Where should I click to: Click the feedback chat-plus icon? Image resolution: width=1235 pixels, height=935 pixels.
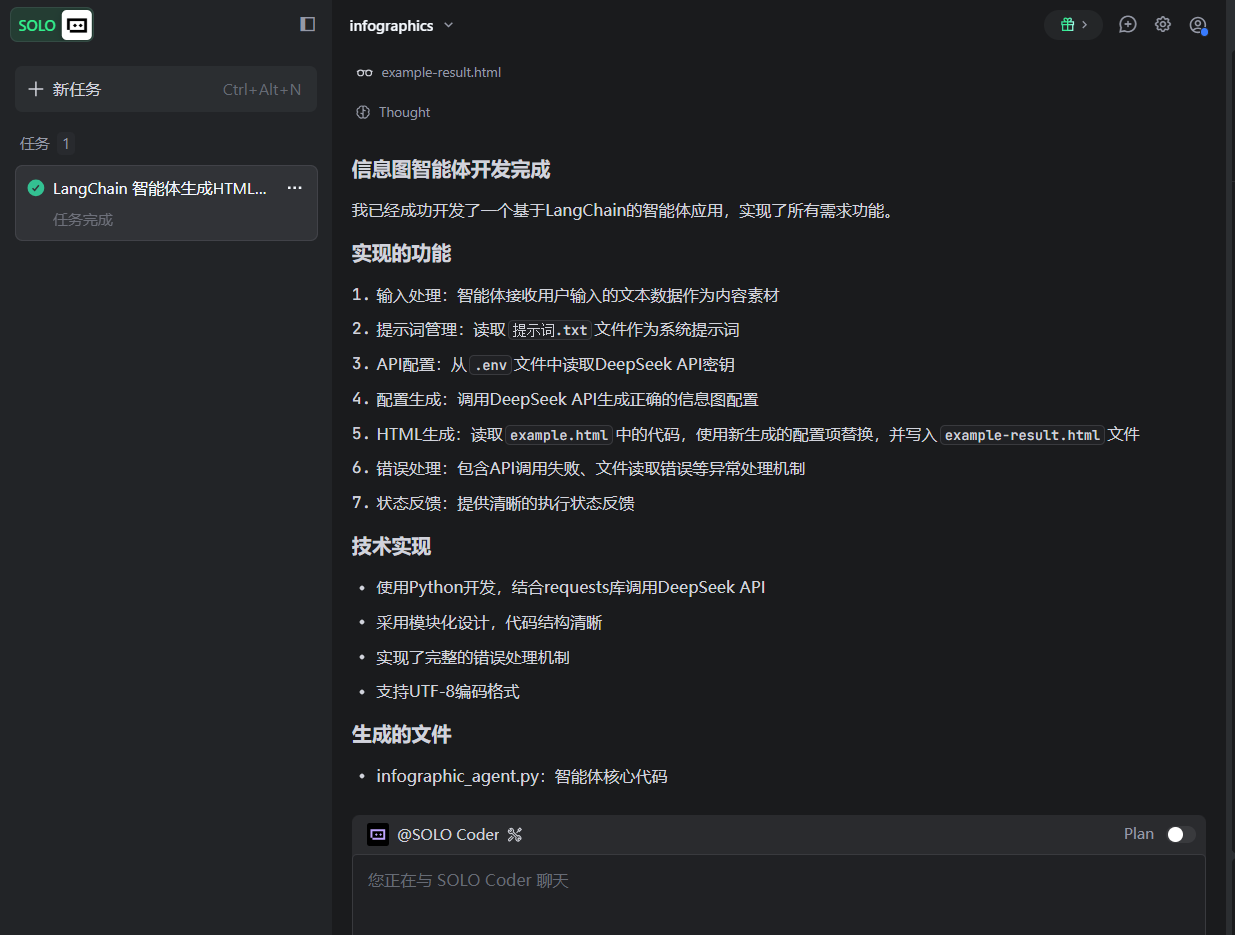coord(1127,24)
